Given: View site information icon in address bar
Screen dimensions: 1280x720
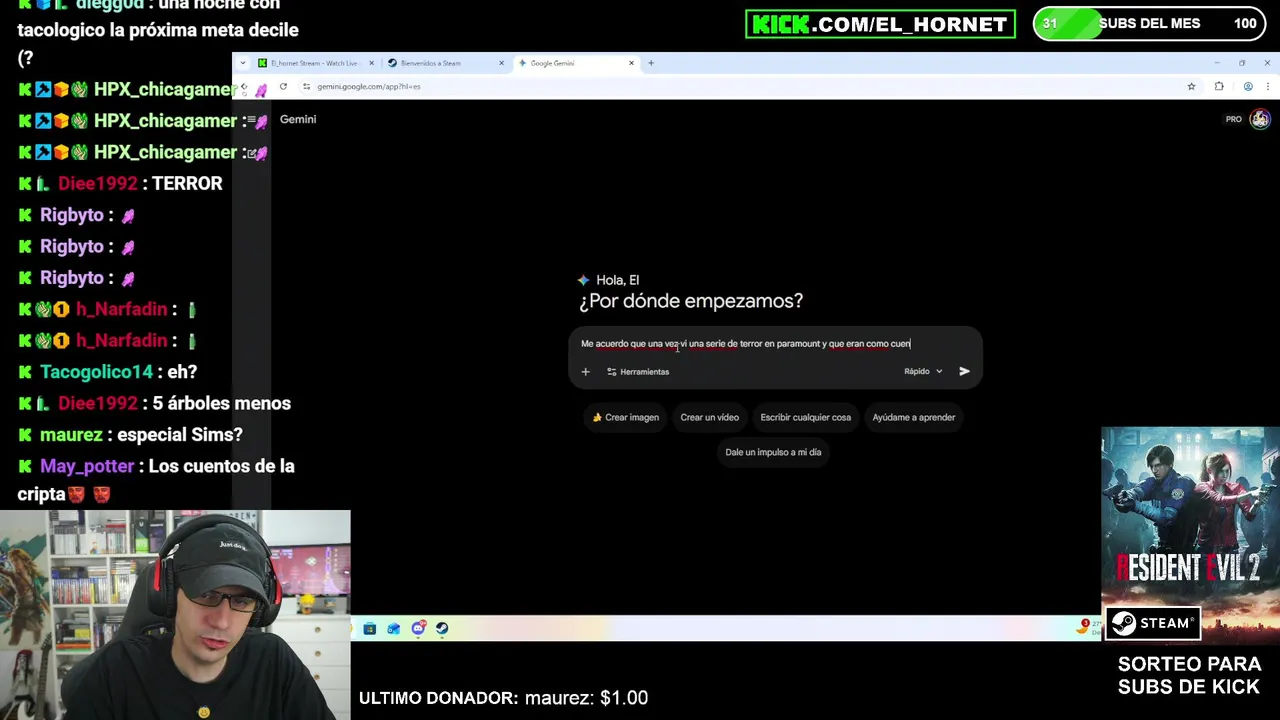Looking at the screenshot, I should 306,87.
